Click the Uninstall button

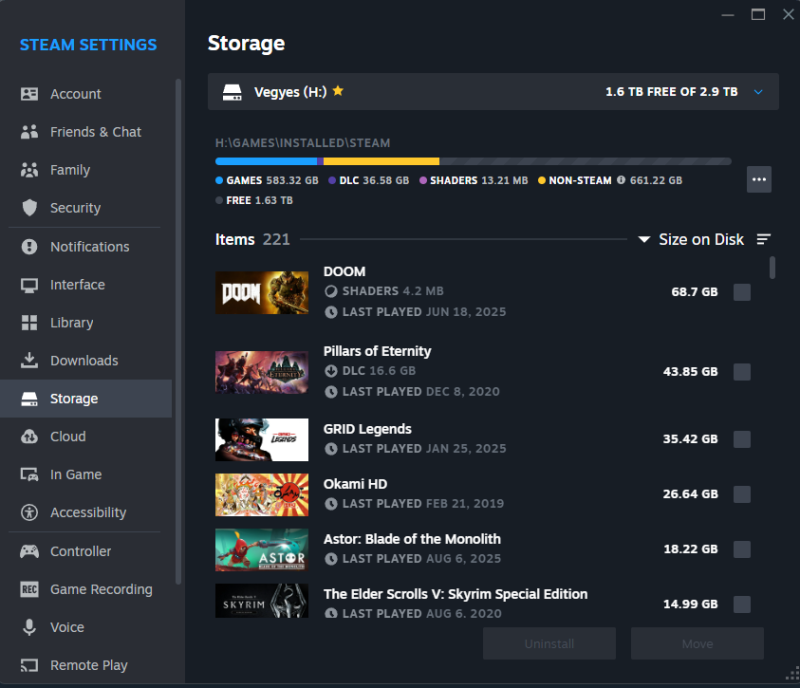549,644
